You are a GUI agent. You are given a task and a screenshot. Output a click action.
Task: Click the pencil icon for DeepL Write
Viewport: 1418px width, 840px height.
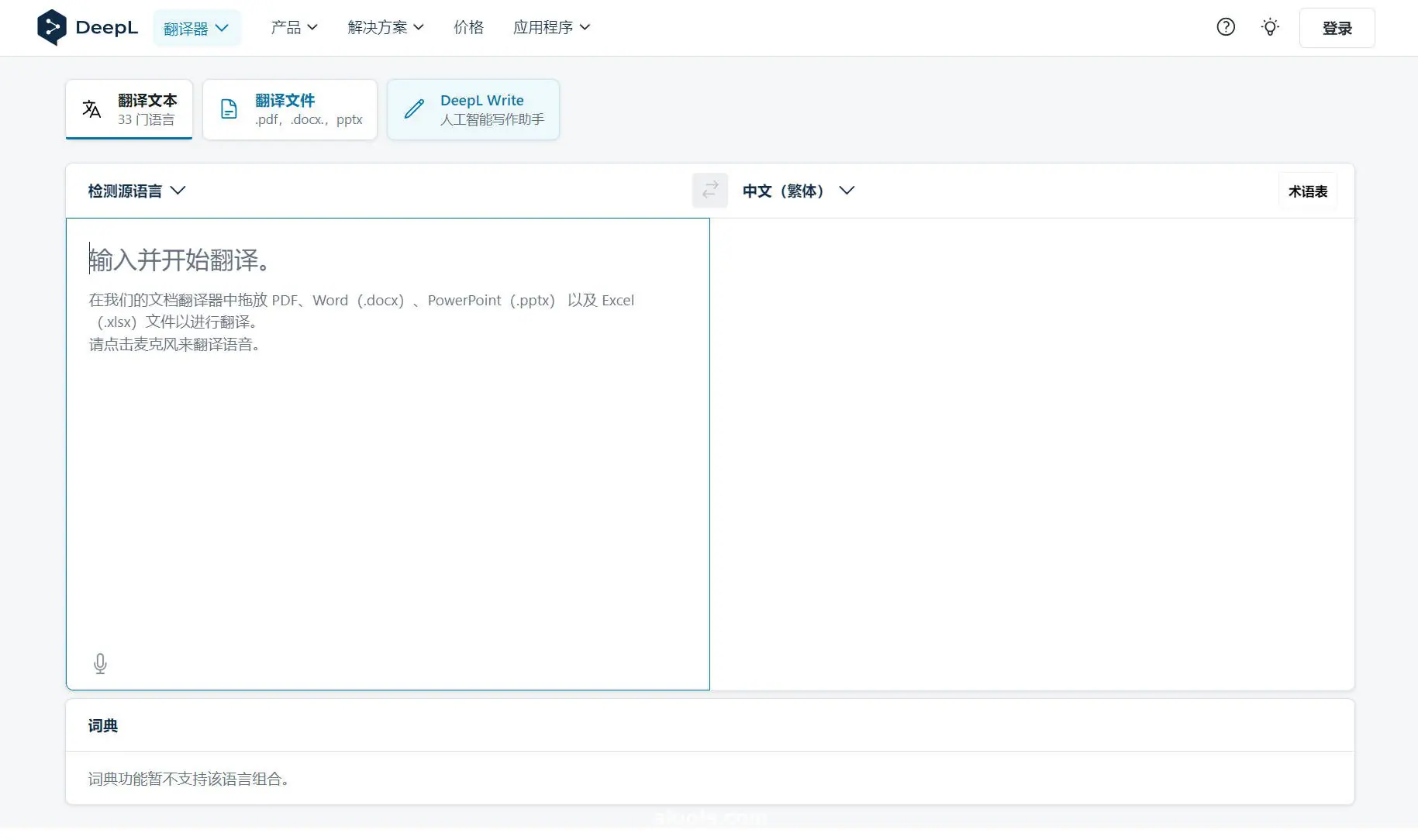tap(414, 109)
